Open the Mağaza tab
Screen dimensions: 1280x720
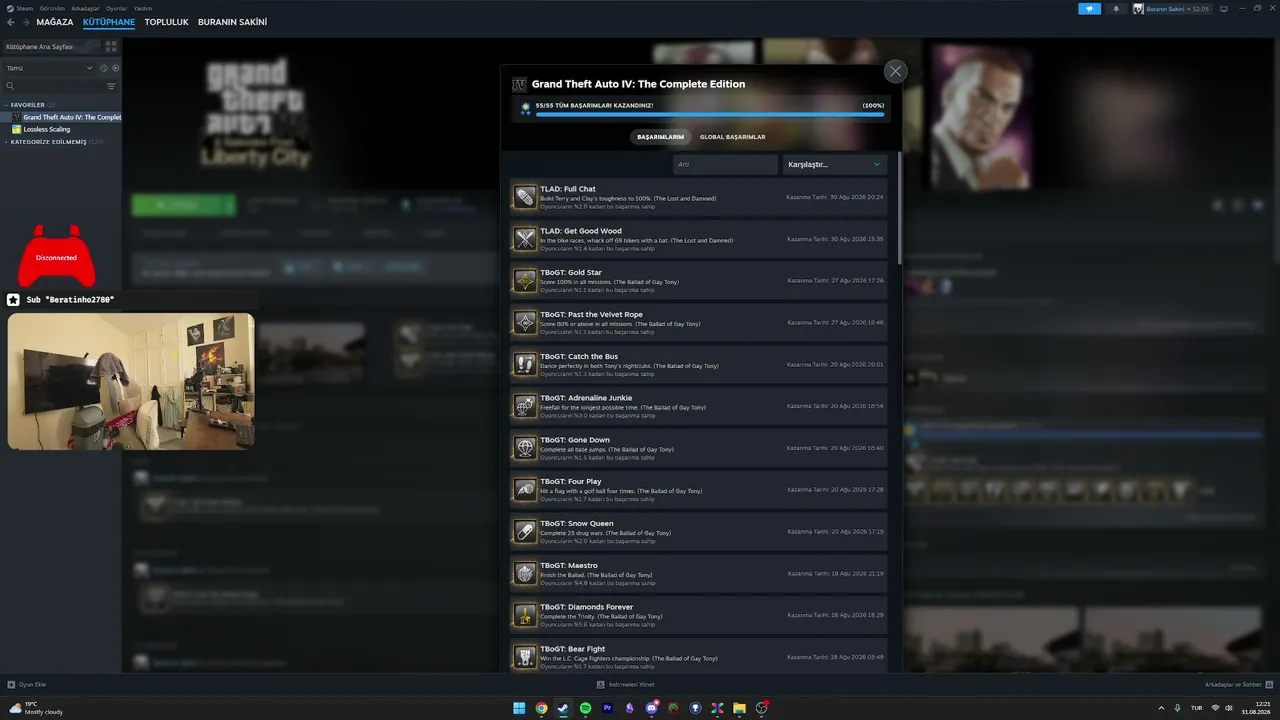click(55, 22)
